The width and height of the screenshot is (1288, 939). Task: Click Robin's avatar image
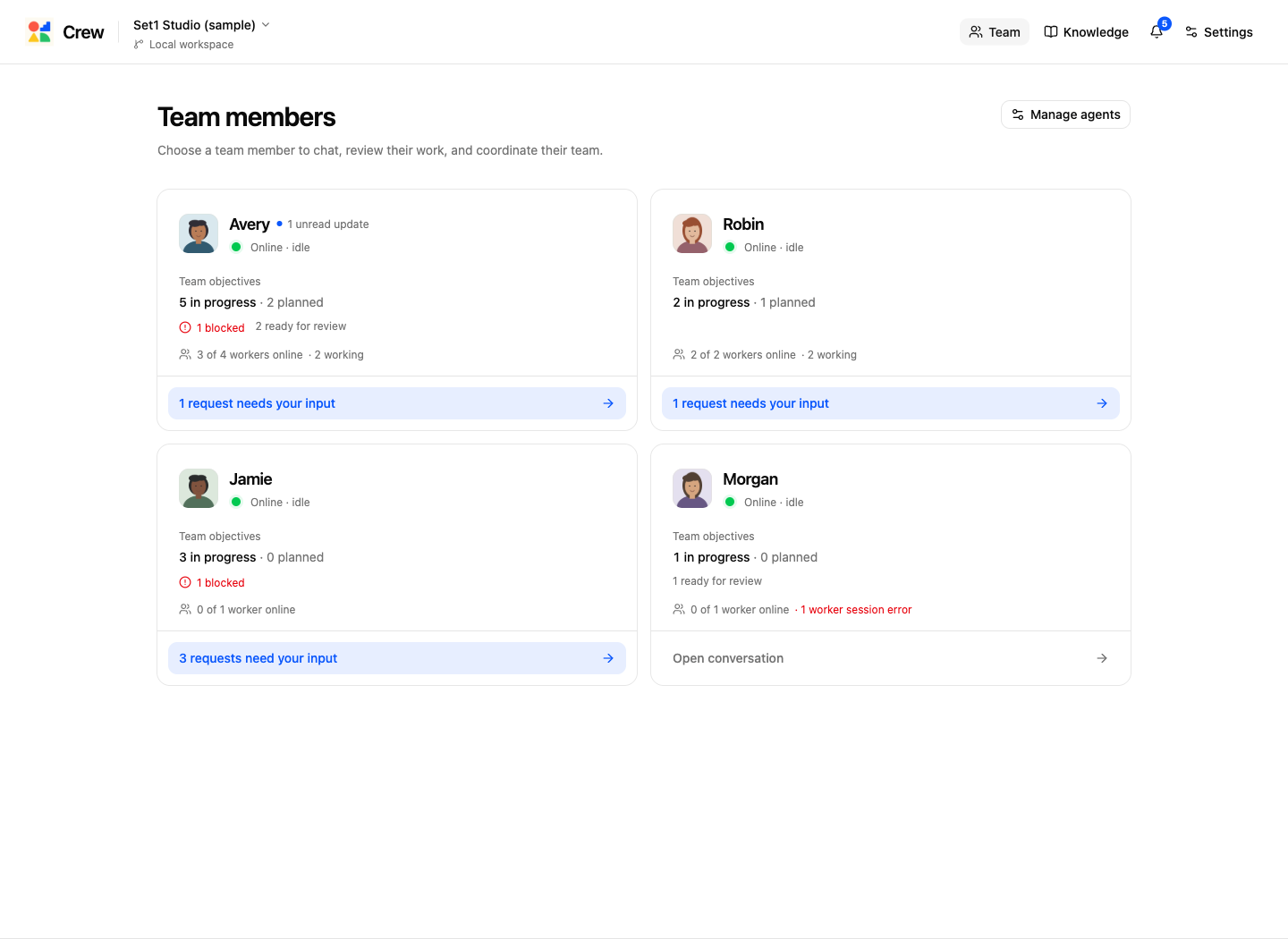coord(692,233)
